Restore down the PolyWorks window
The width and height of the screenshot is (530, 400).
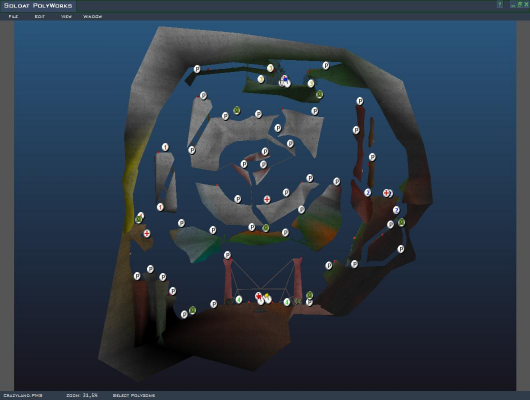click(520, 4)
